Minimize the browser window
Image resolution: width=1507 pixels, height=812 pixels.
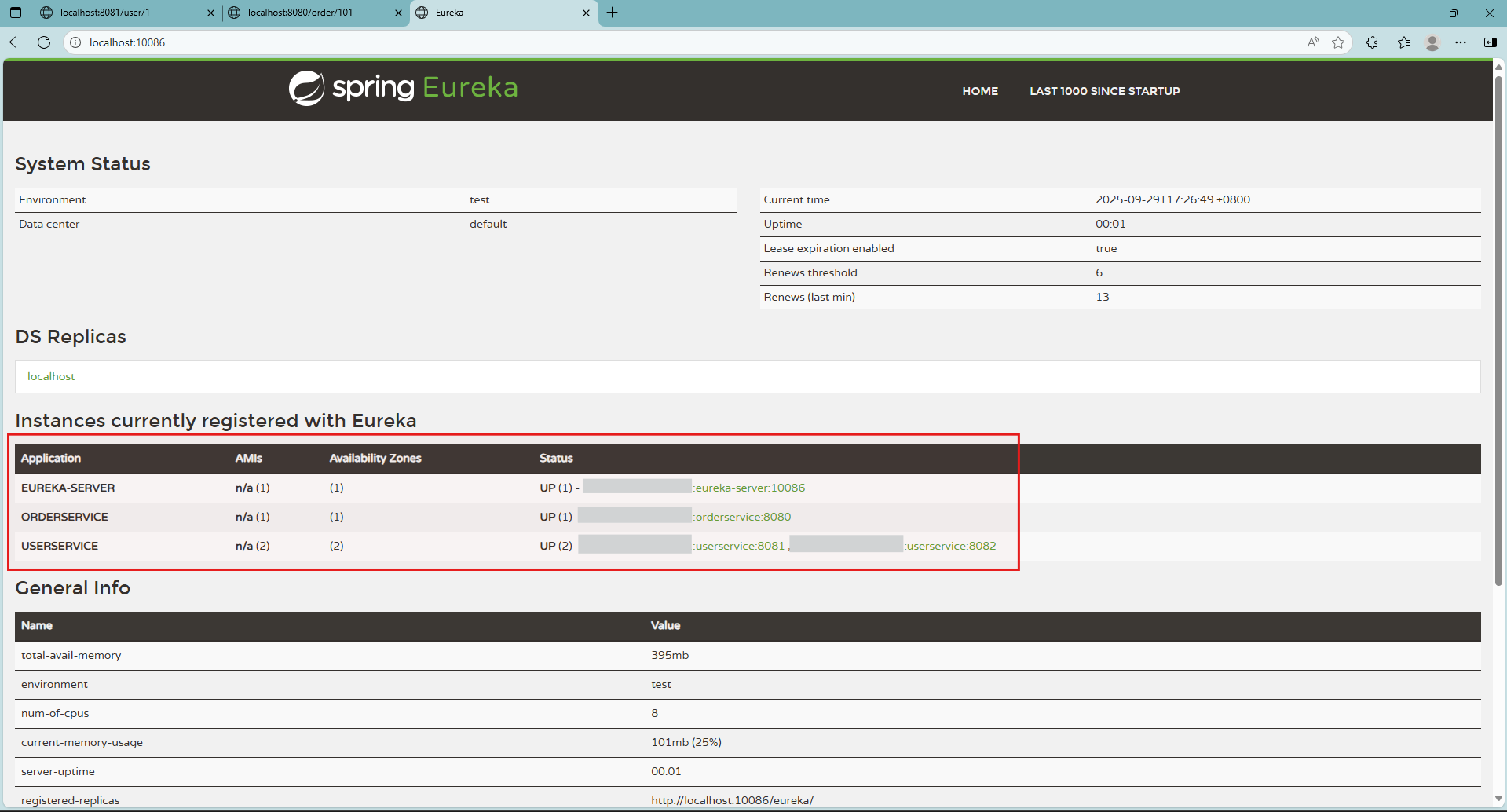point(1417,13)
